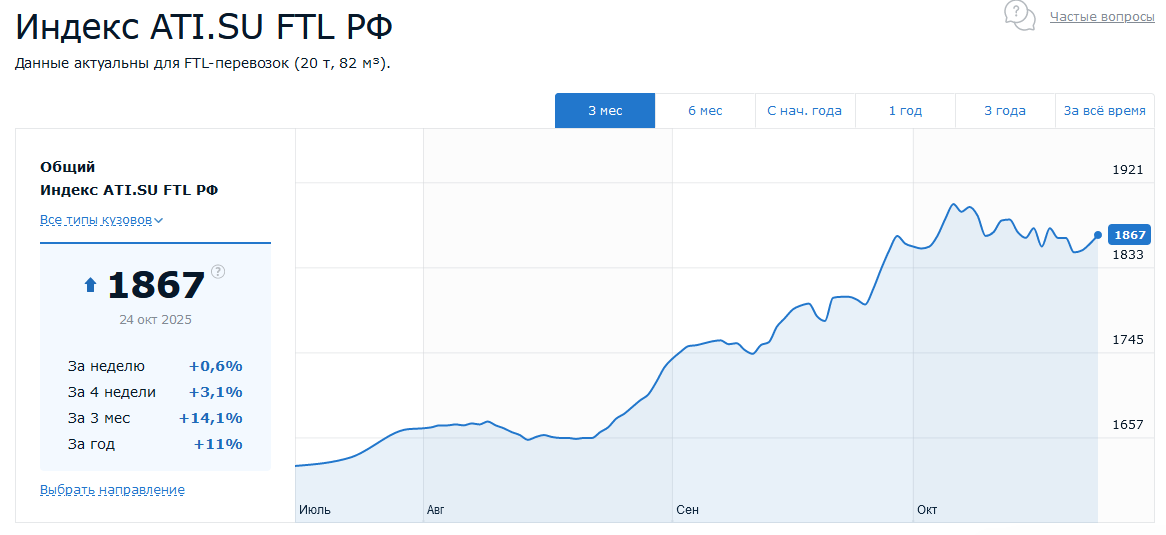Screen dimensions: 1166x535
Task: Click the 1745 y-axis value
Action: [x=1127, y=340]
